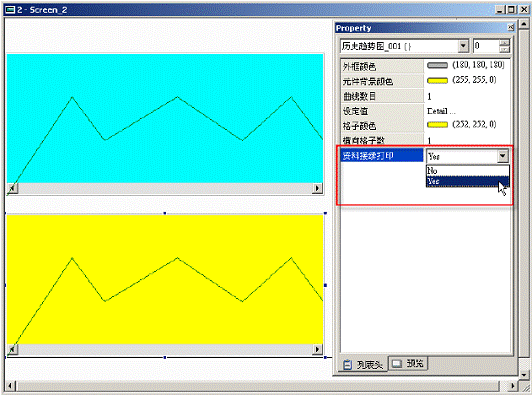Select the first tab with clipboard icon

tap(363, 365)
